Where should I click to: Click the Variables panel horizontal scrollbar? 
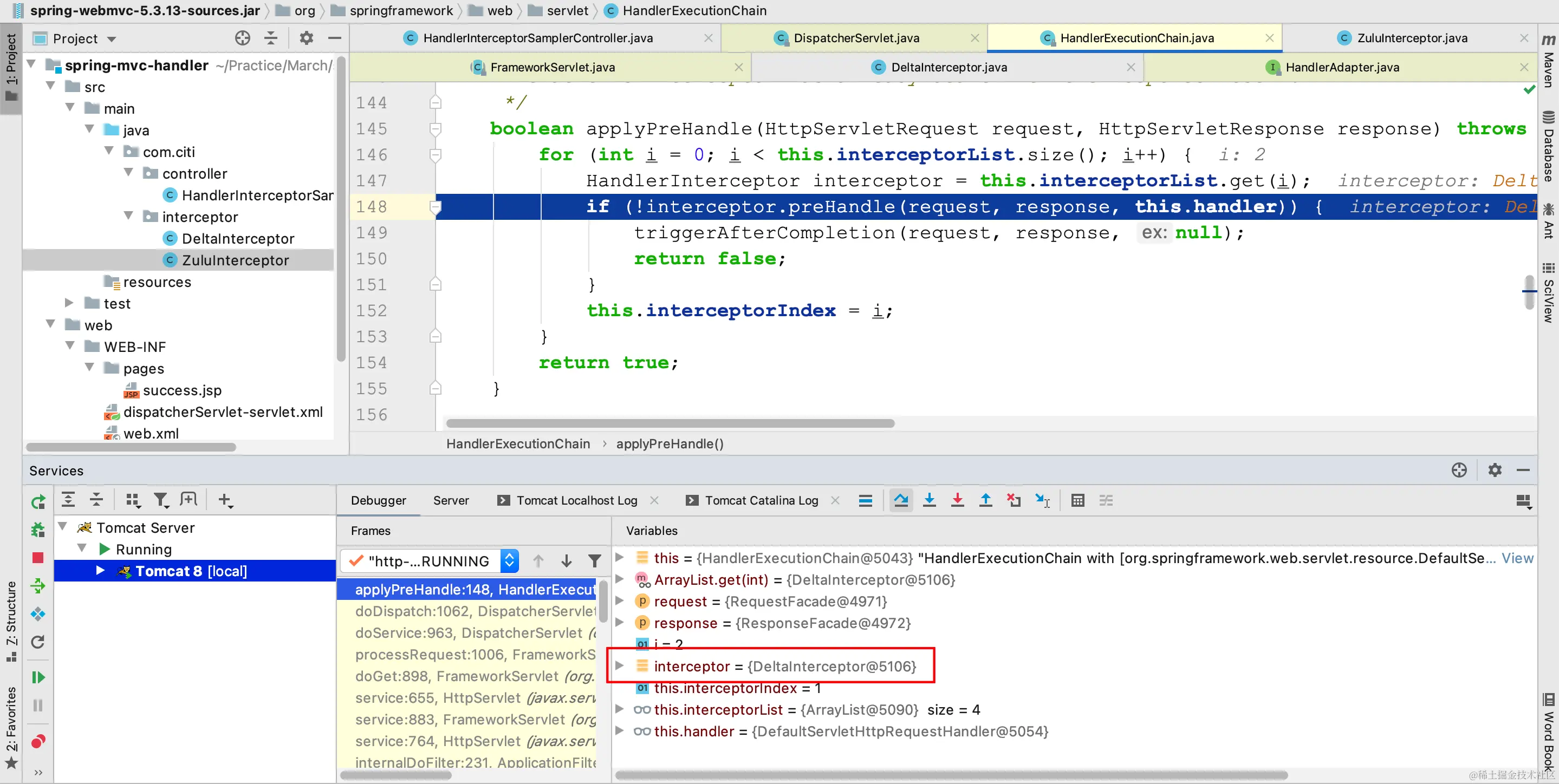point(951,774)
